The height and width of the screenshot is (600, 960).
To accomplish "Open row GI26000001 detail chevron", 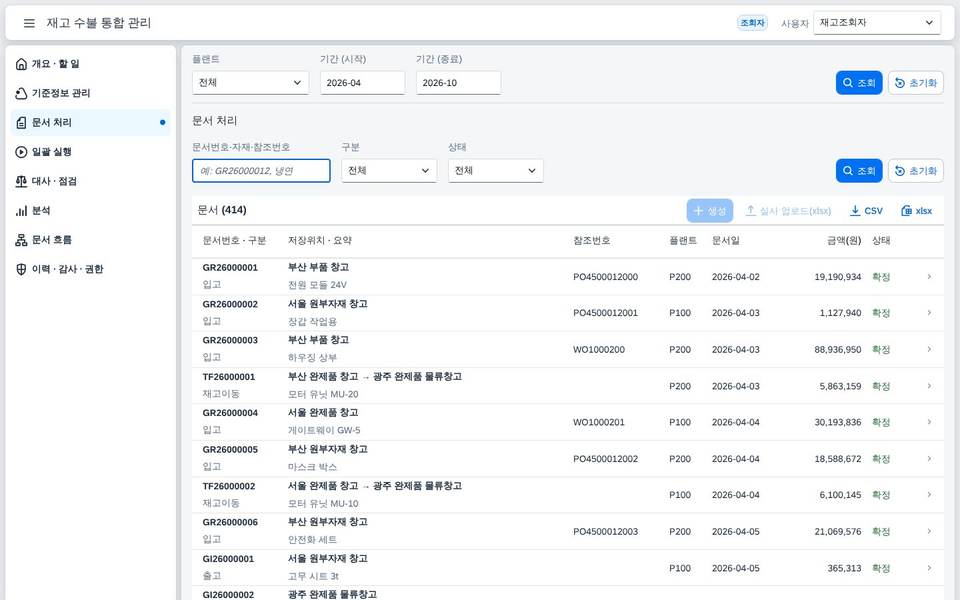I will tap(929, 568).
